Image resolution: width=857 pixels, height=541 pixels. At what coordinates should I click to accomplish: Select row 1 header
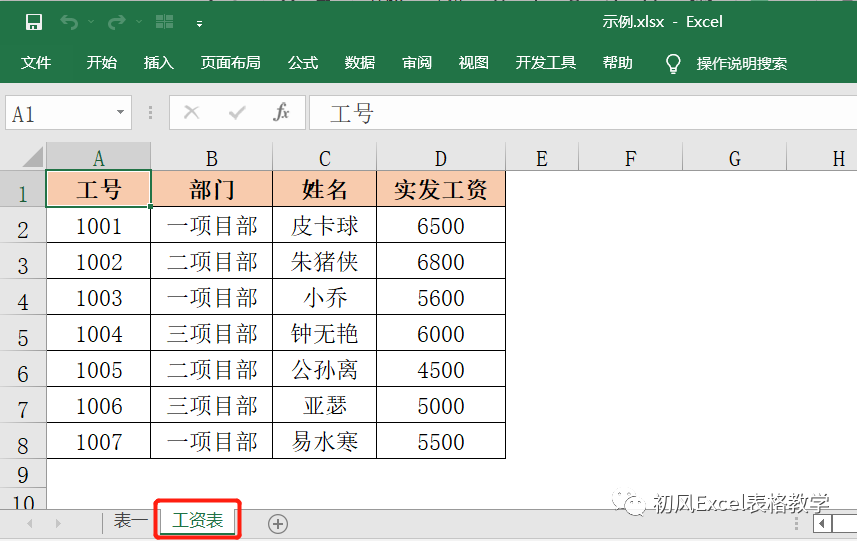(x=23, y=189)
